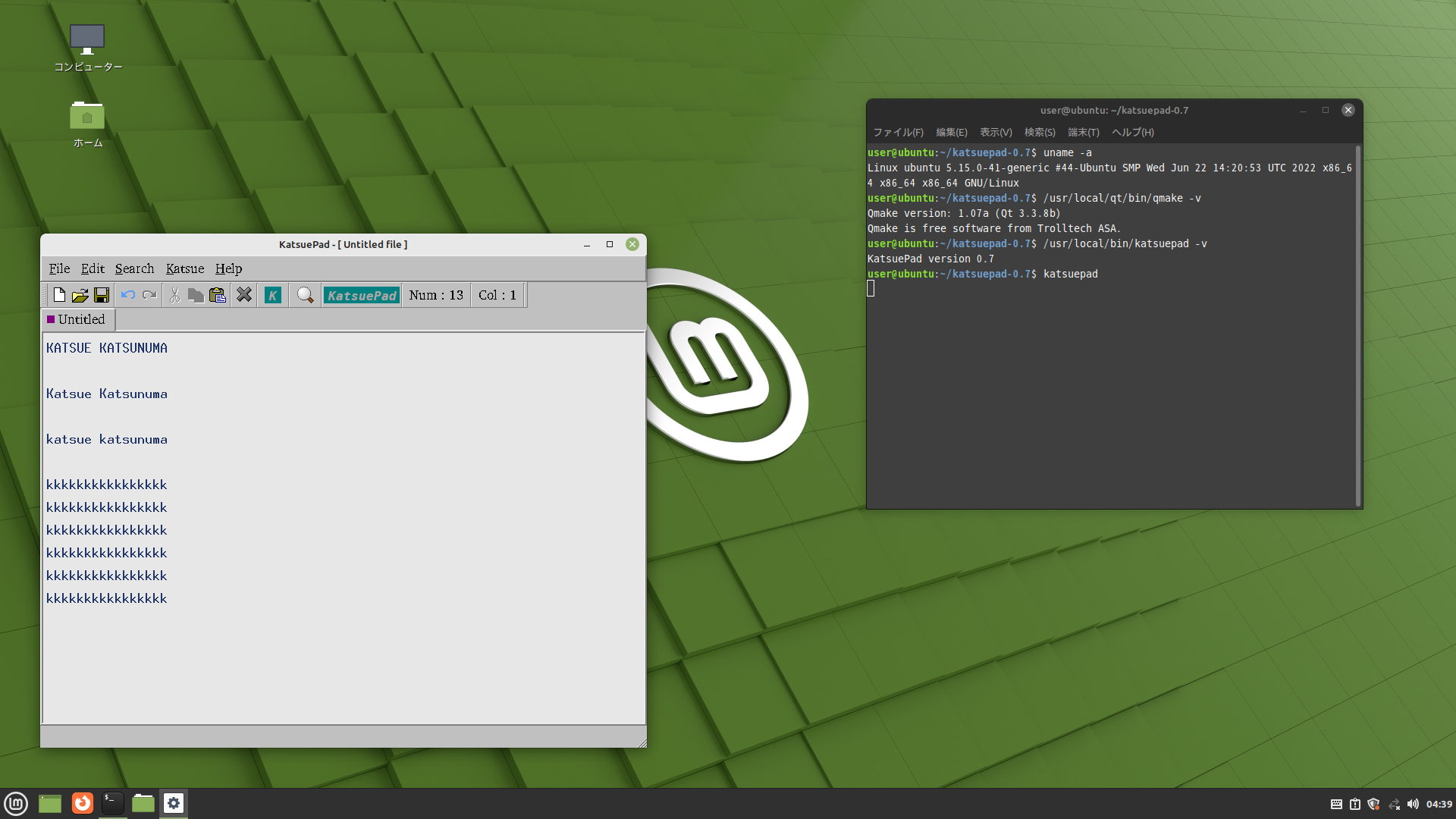
Task: Click the Open file folder icon
Action: click(80, 295)
